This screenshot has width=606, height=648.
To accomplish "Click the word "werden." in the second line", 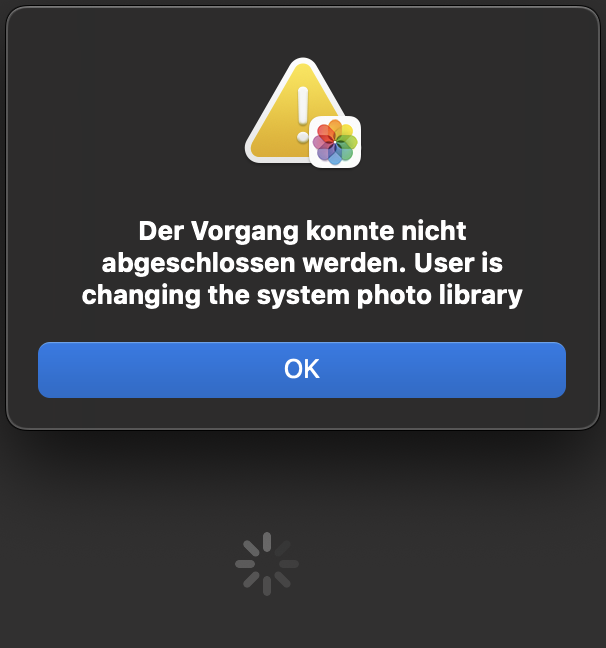I will click(x=354, y=263).
